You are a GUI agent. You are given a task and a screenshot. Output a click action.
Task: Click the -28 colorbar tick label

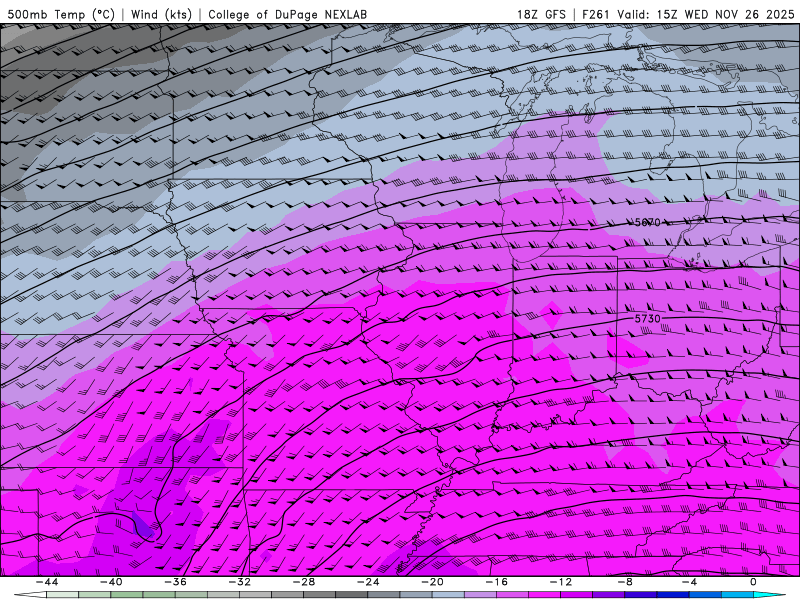click(304, 582)
